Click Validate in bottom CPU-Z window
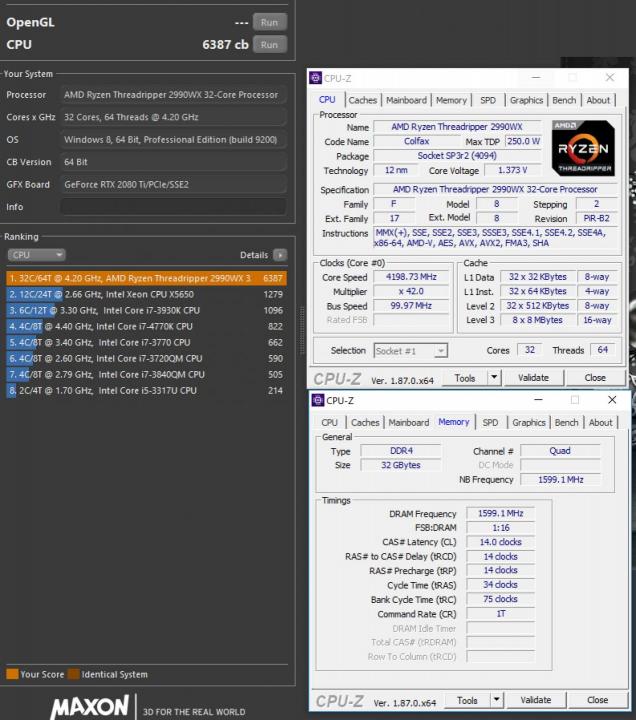Viewport: 636px width, 720px height. [x=536, y=700]
